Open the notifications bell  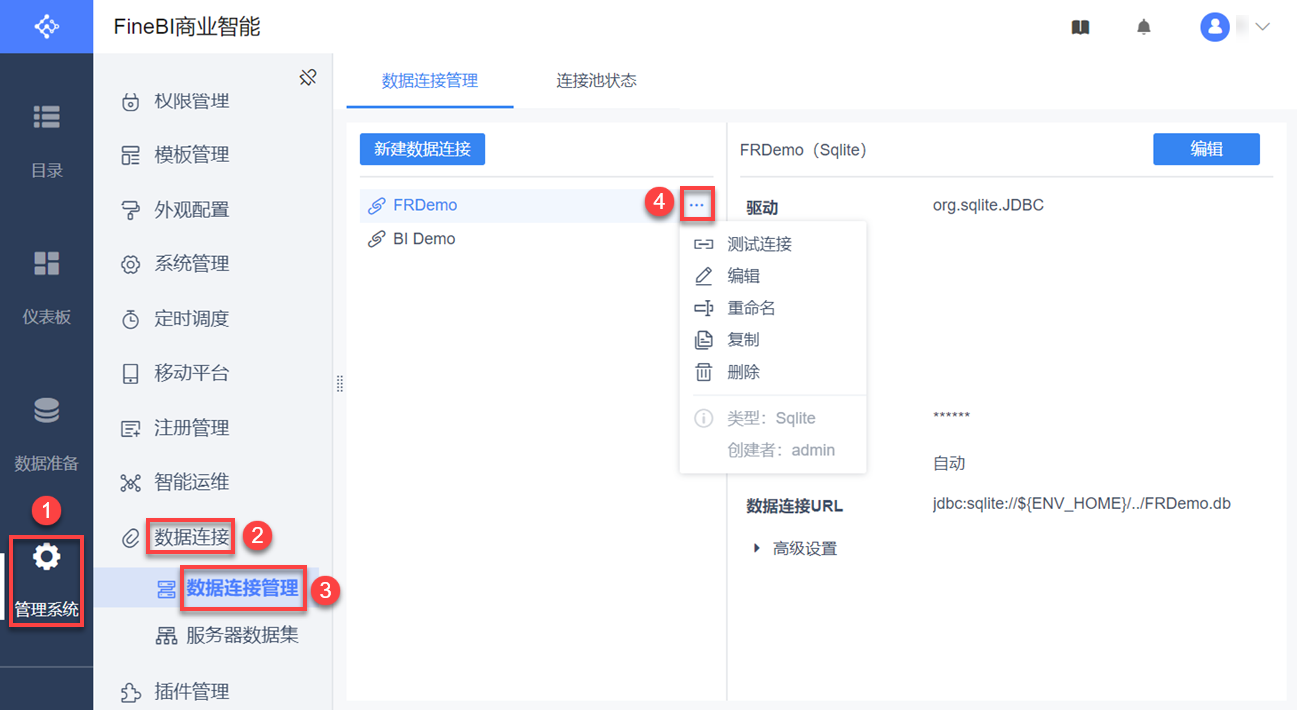pyautogui.click(x=1144, y=27)
